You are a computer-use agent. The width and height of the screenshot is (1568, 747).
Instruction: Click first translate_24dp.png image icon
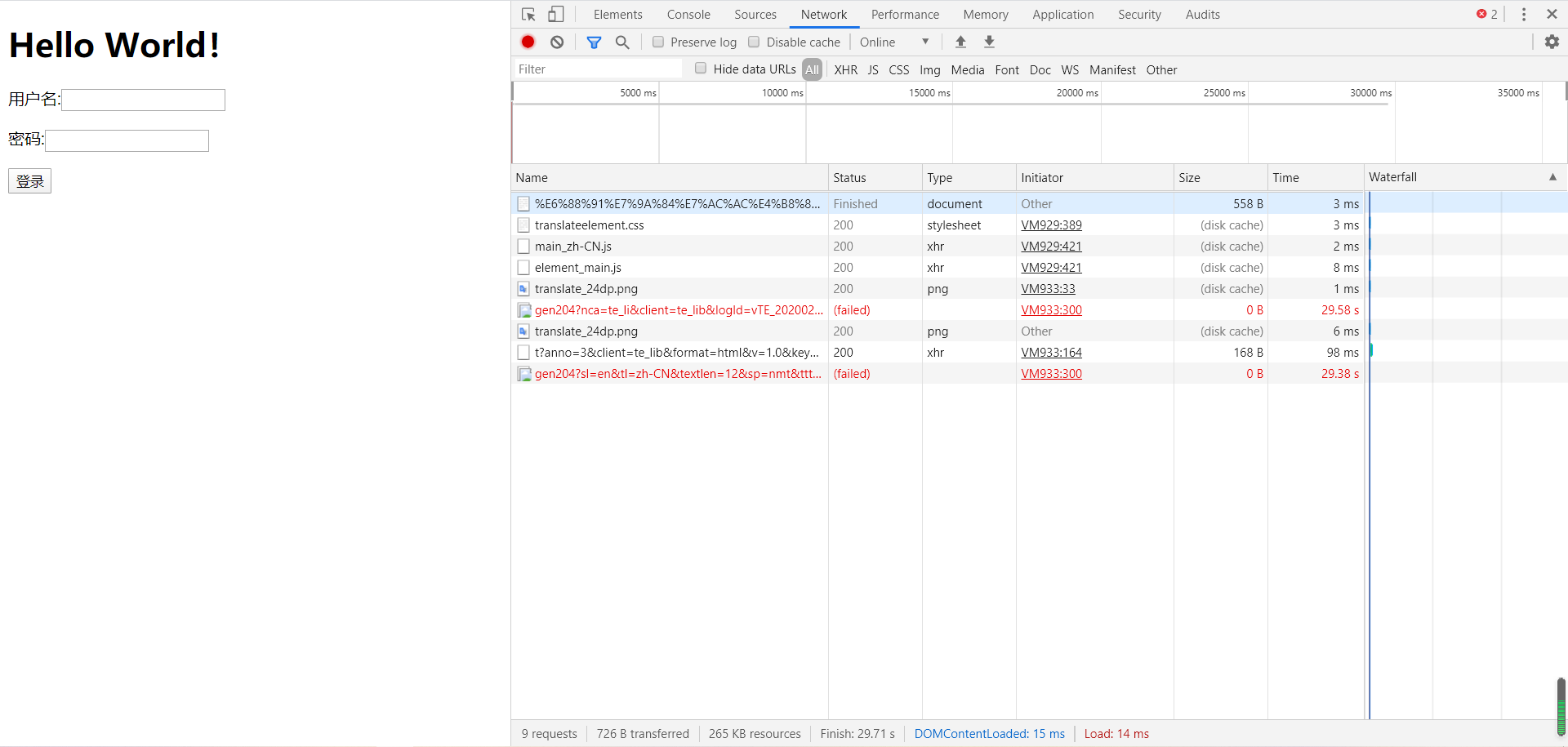pyautogui.click(x=523, y=289)
